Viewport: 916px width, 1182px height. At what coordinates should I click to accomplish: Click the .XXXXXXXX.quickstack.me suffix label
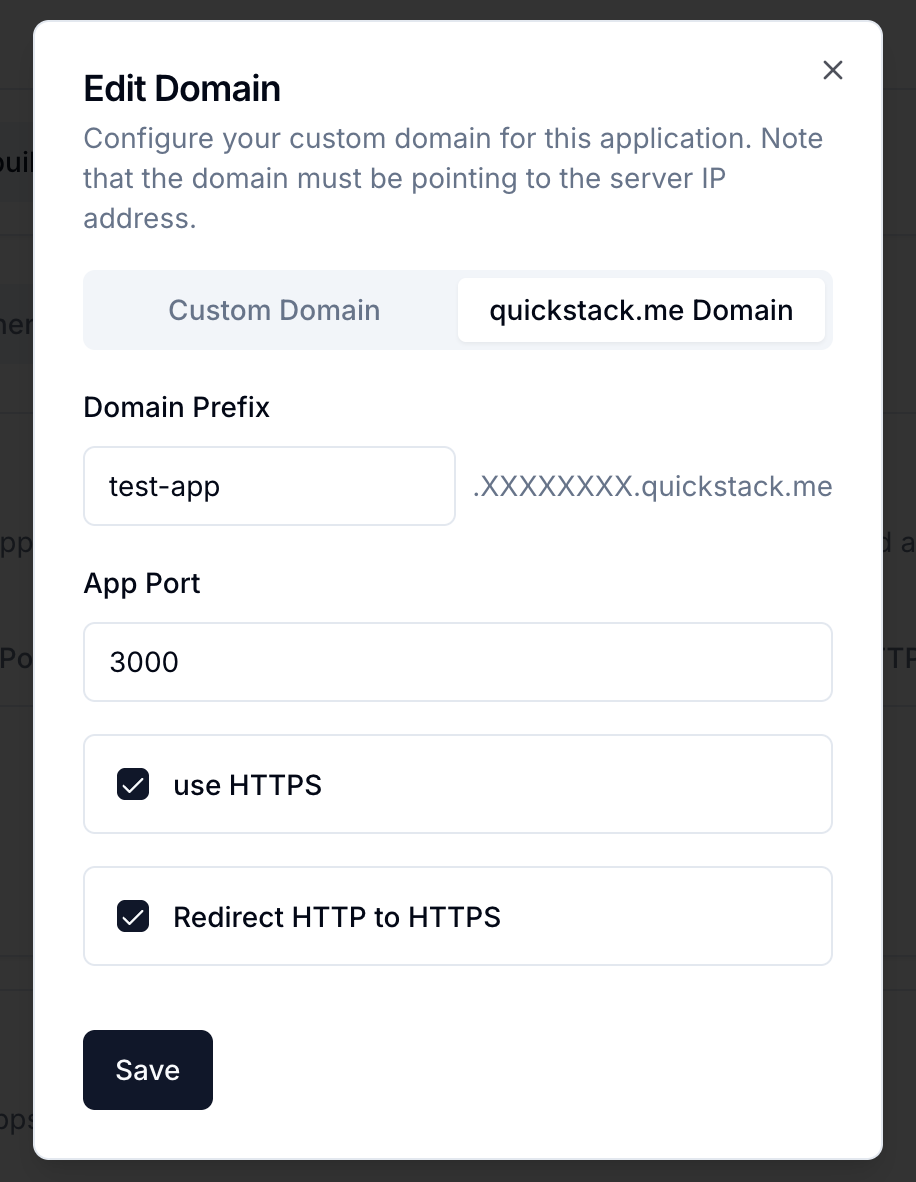[652, 486]
